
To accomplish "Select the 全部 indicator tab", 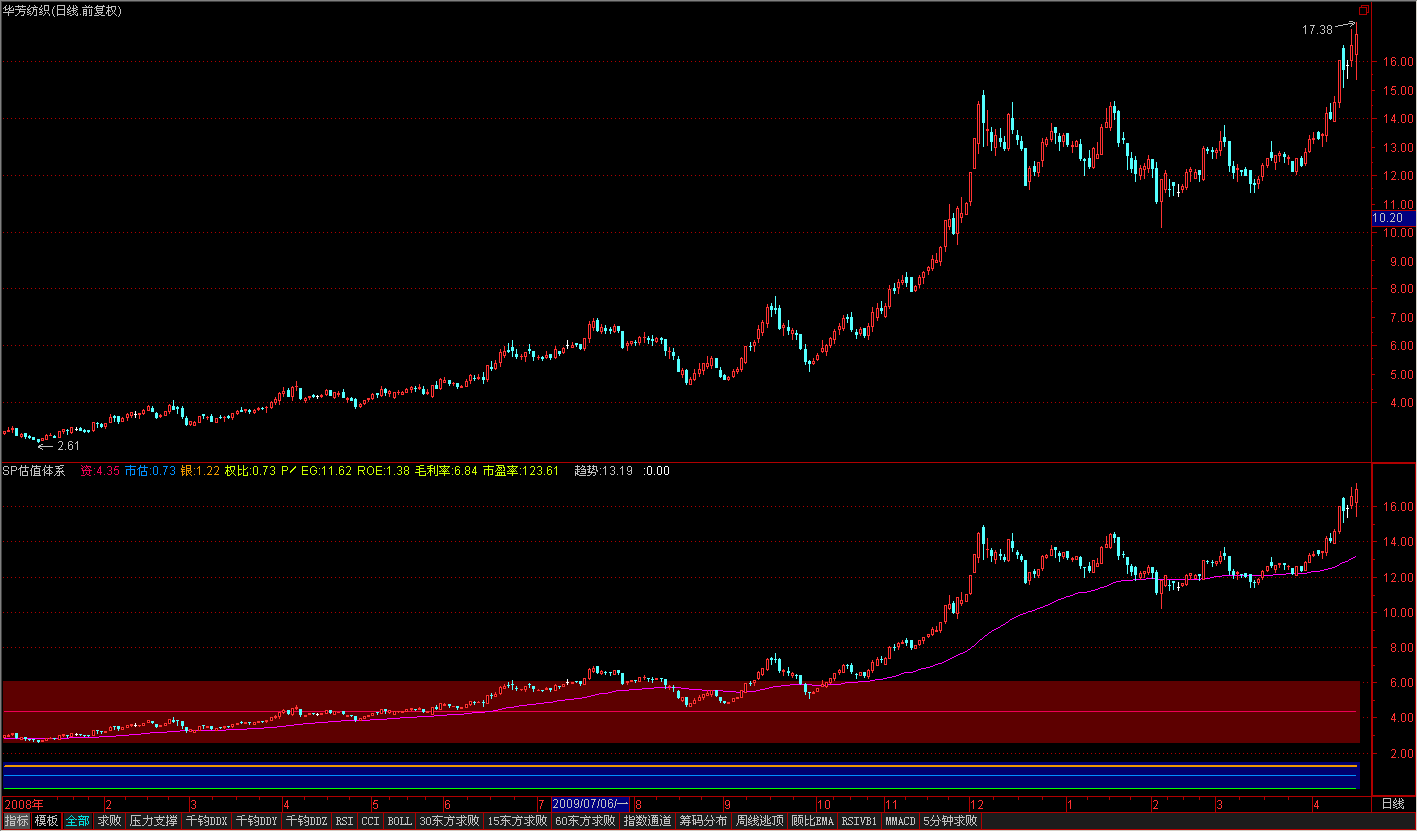I will [78, 821].
